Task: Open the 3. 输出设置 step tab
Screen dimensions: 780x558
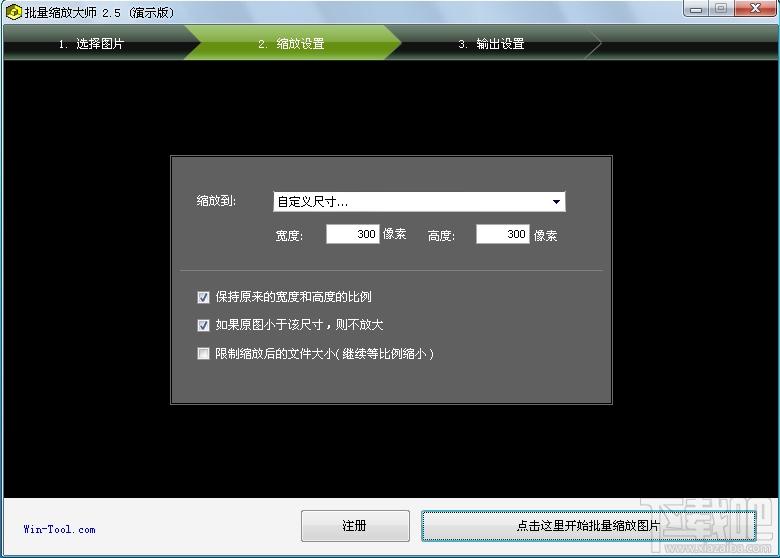Action: click(491, 44)
